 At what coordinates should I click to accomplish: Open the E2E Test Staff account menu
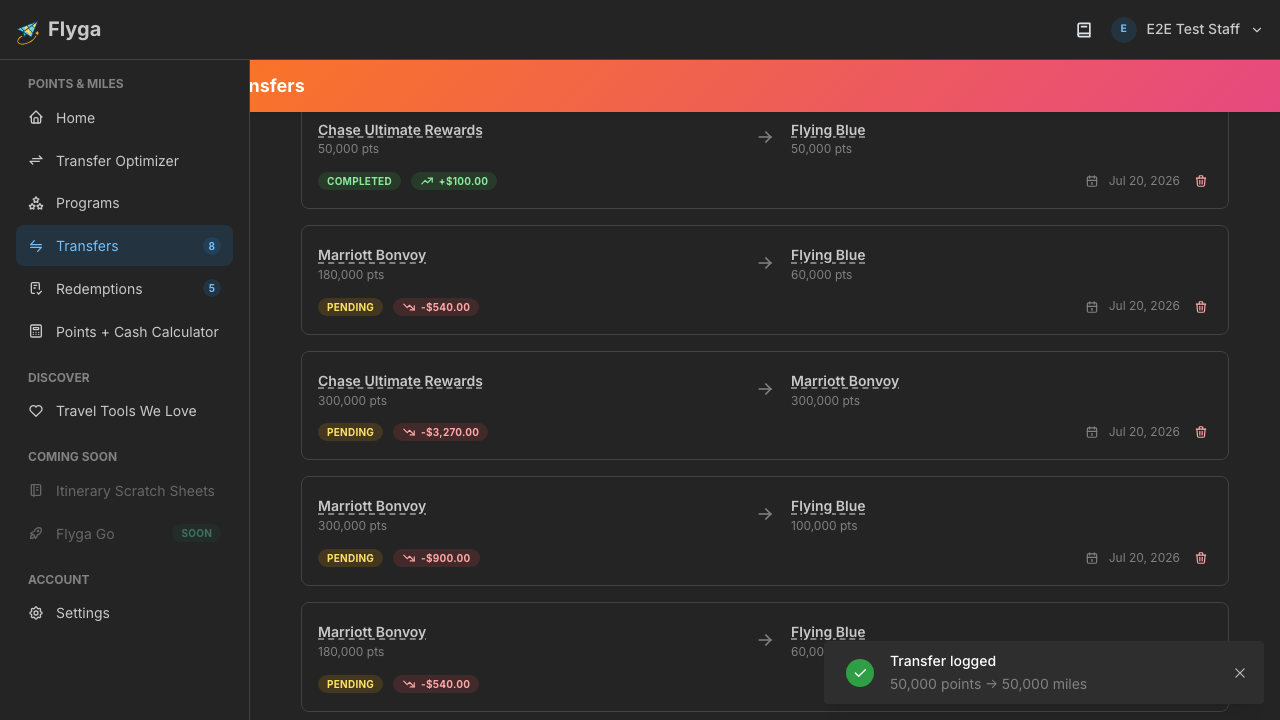pos(1188,30)
